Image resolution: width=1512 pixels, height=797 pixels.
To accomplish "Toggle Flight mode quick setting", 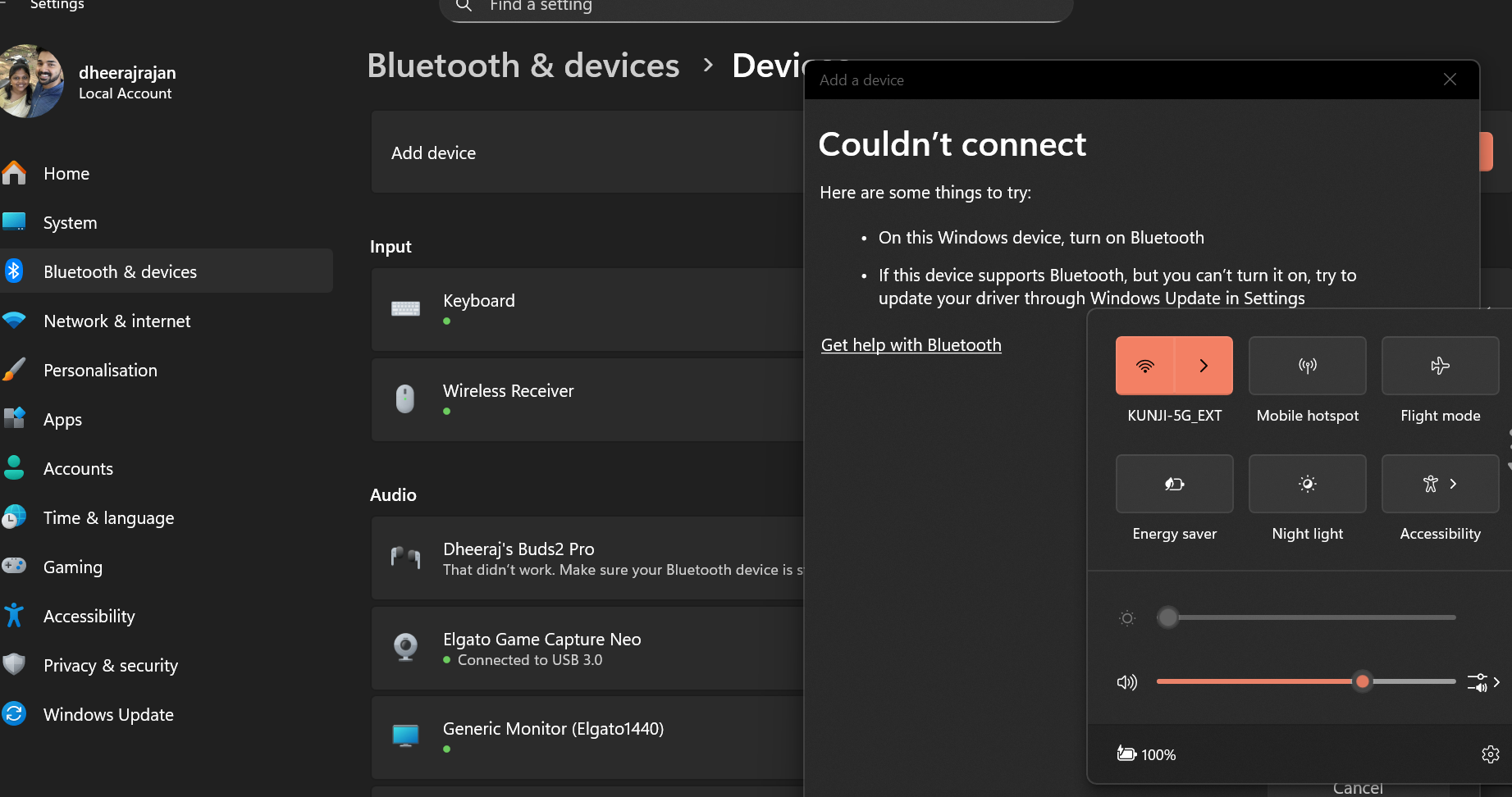I will pos(1441,366).
